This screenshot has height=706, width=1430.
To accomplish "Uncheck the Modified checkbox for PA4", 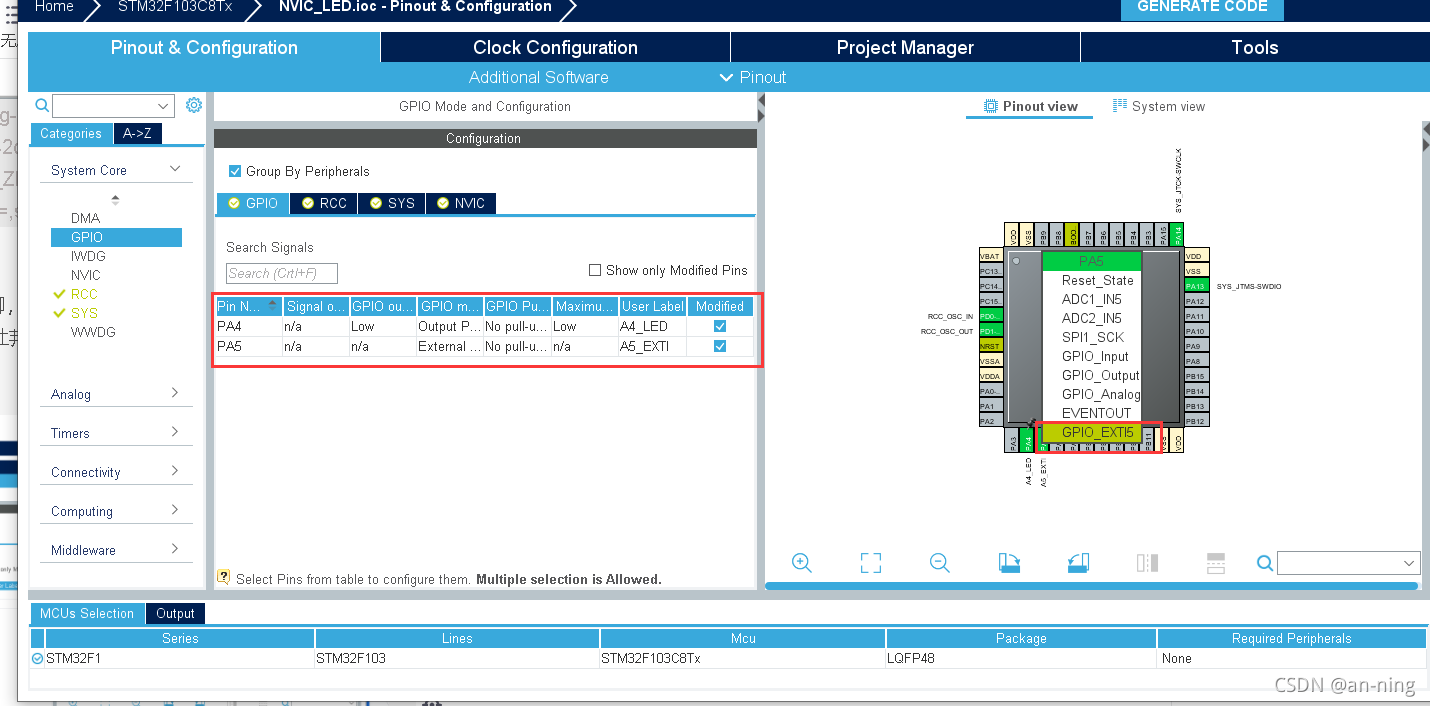I will click(x=719, y=325).
